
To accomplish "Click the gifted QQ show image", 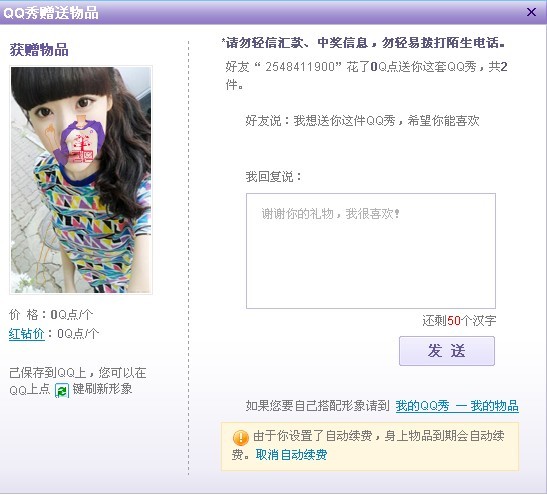I will coord(81,180).
